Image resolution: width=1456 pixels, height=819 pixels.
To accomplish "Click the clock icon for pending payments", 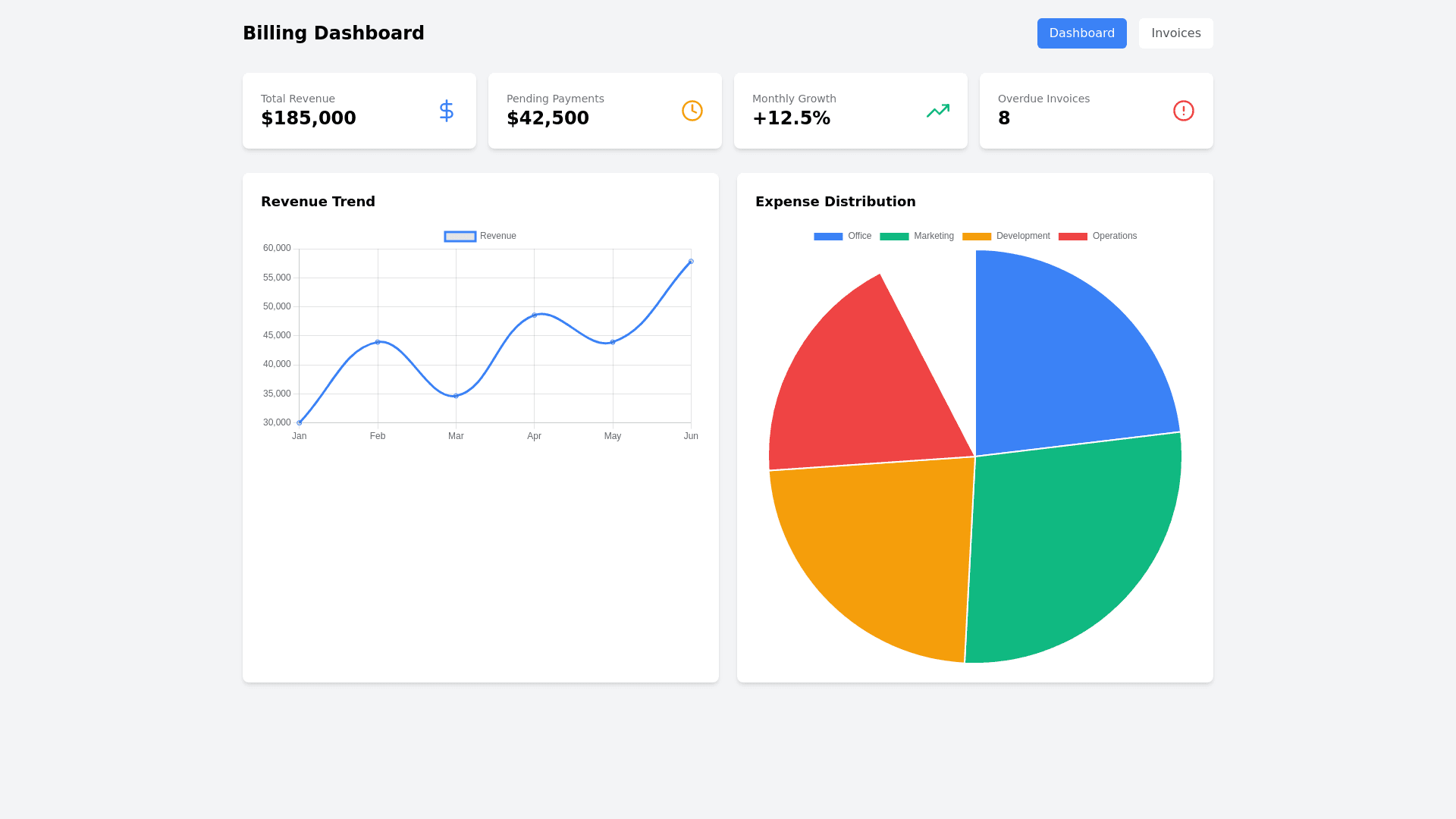I will [692, 111].
